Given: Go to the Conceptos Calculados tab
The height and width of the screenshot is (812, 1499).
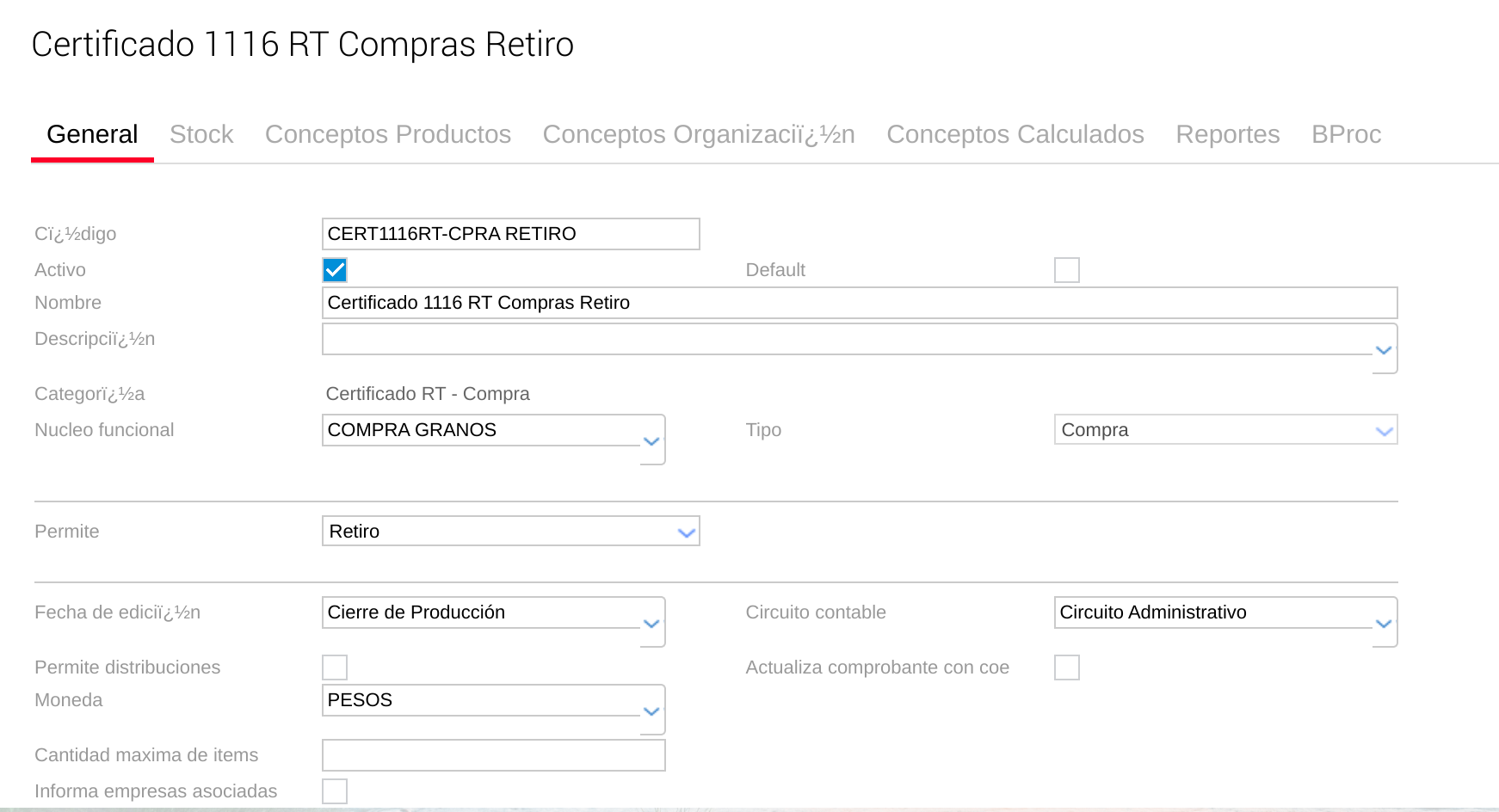Looking at the screenshot, I should click(1015, 134).
